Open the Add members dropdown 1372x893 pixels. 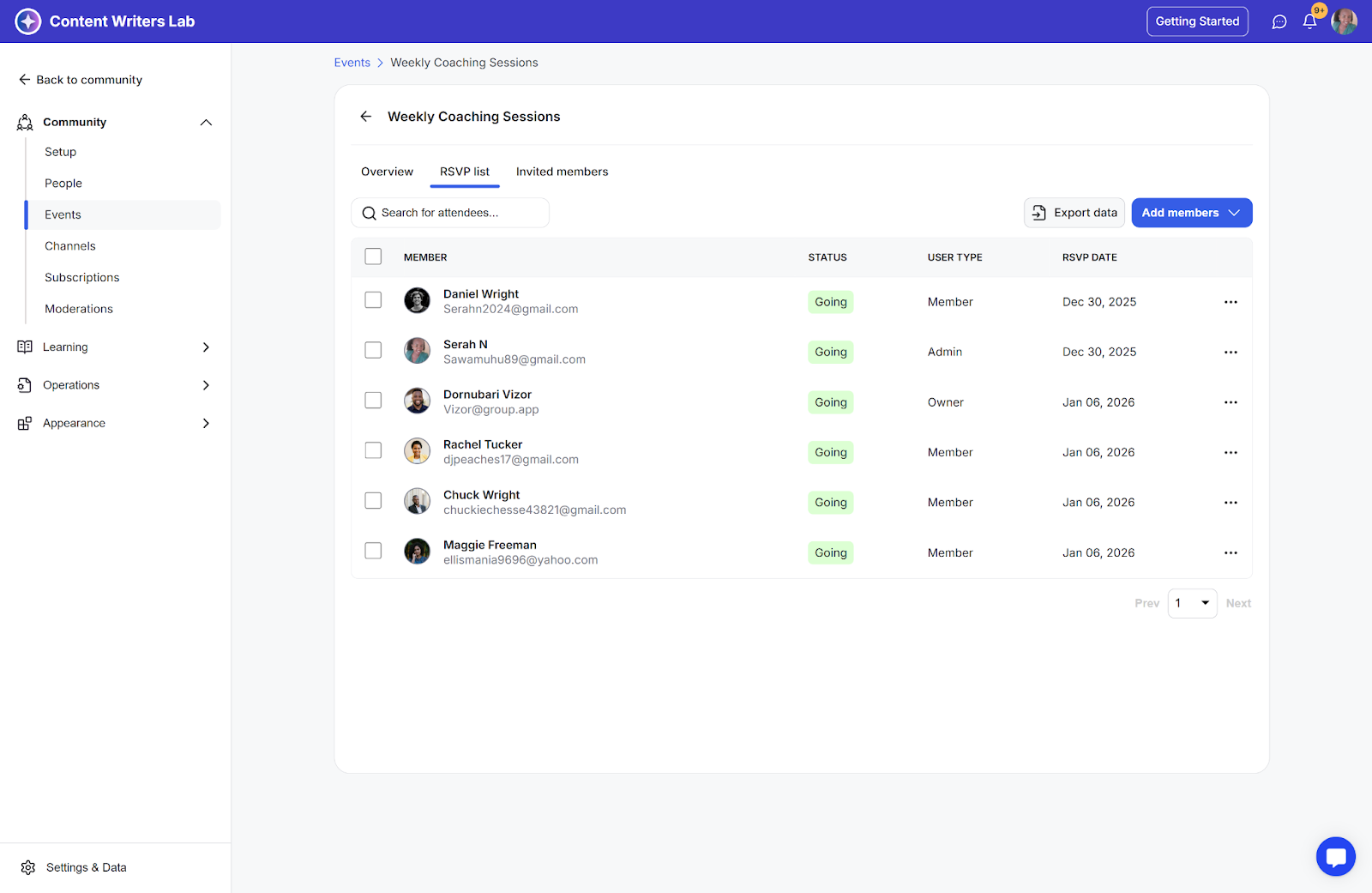(x=1192, y=213)
